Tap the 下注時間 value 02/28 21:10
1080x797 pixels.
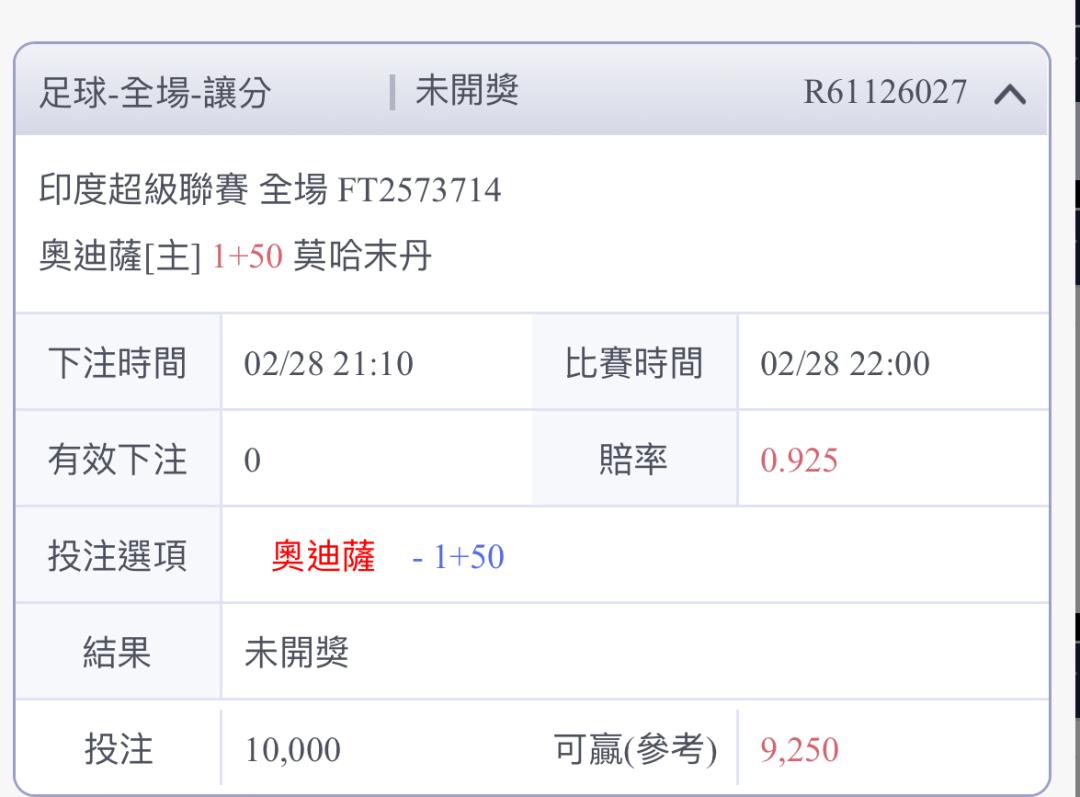point(329,364)
